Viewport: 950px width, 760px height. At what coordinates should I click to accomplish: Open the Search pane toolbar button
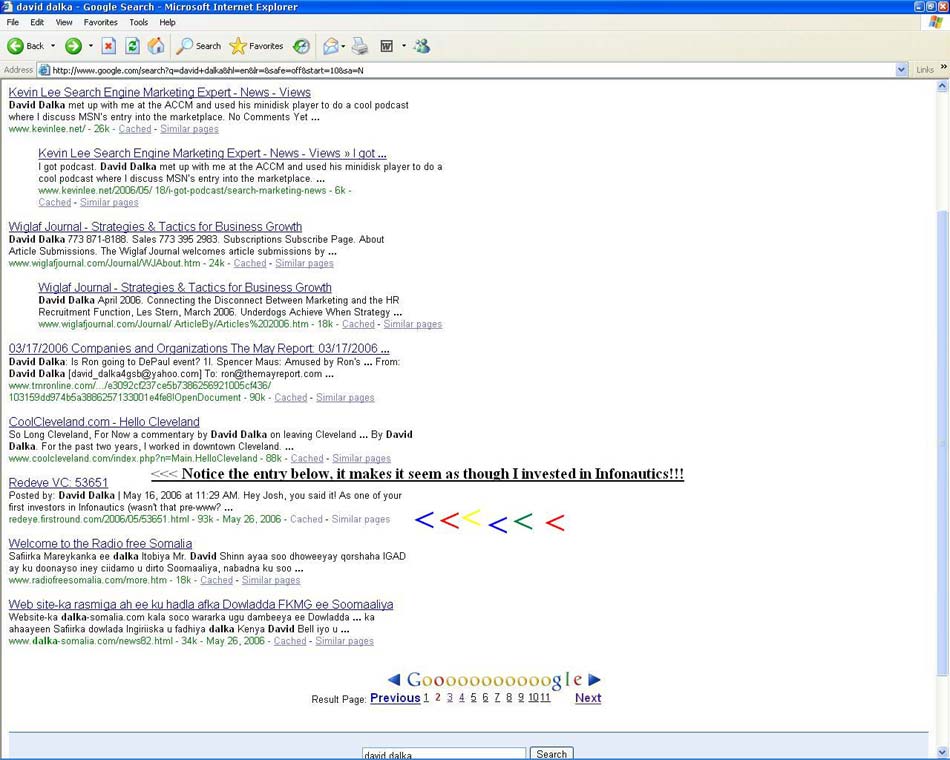pyautogui.click(x=199, y=46)
